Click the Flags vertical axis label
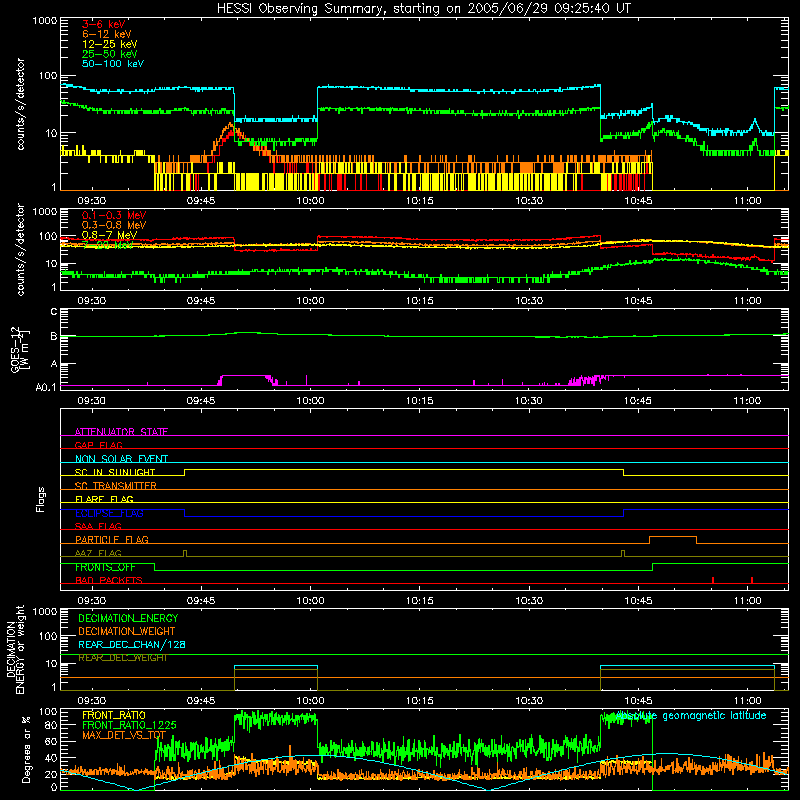Screen dimensions: 800x800 pyautogui.click(x=41, y=499)
